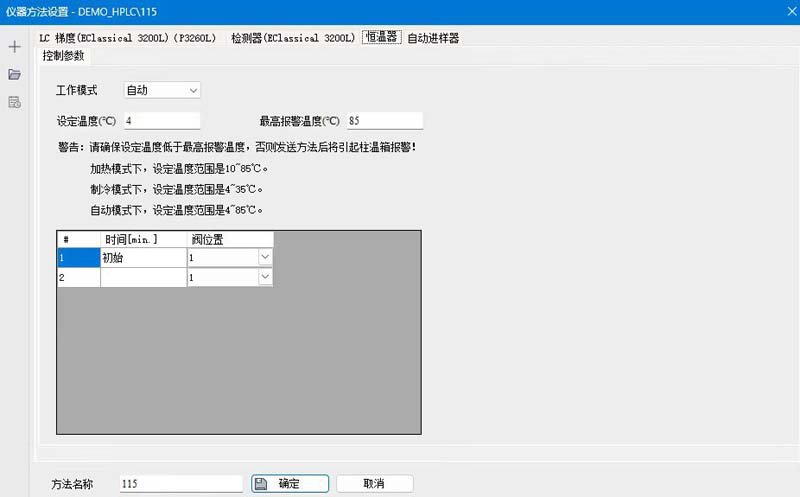
Task: Click the save icon on 确定 button
Action: pos(261,483)
